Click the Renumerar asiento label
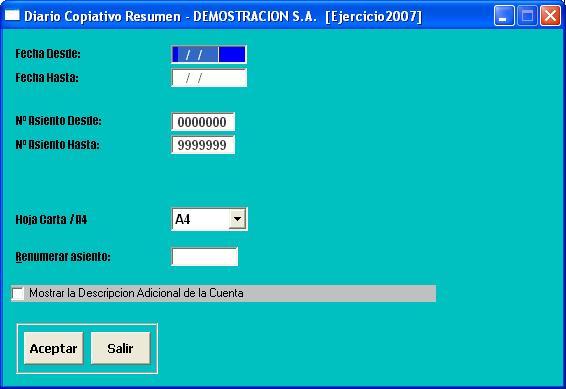Image resolution: width=566 pixels, height=389 pixels. tap(63, 257)
